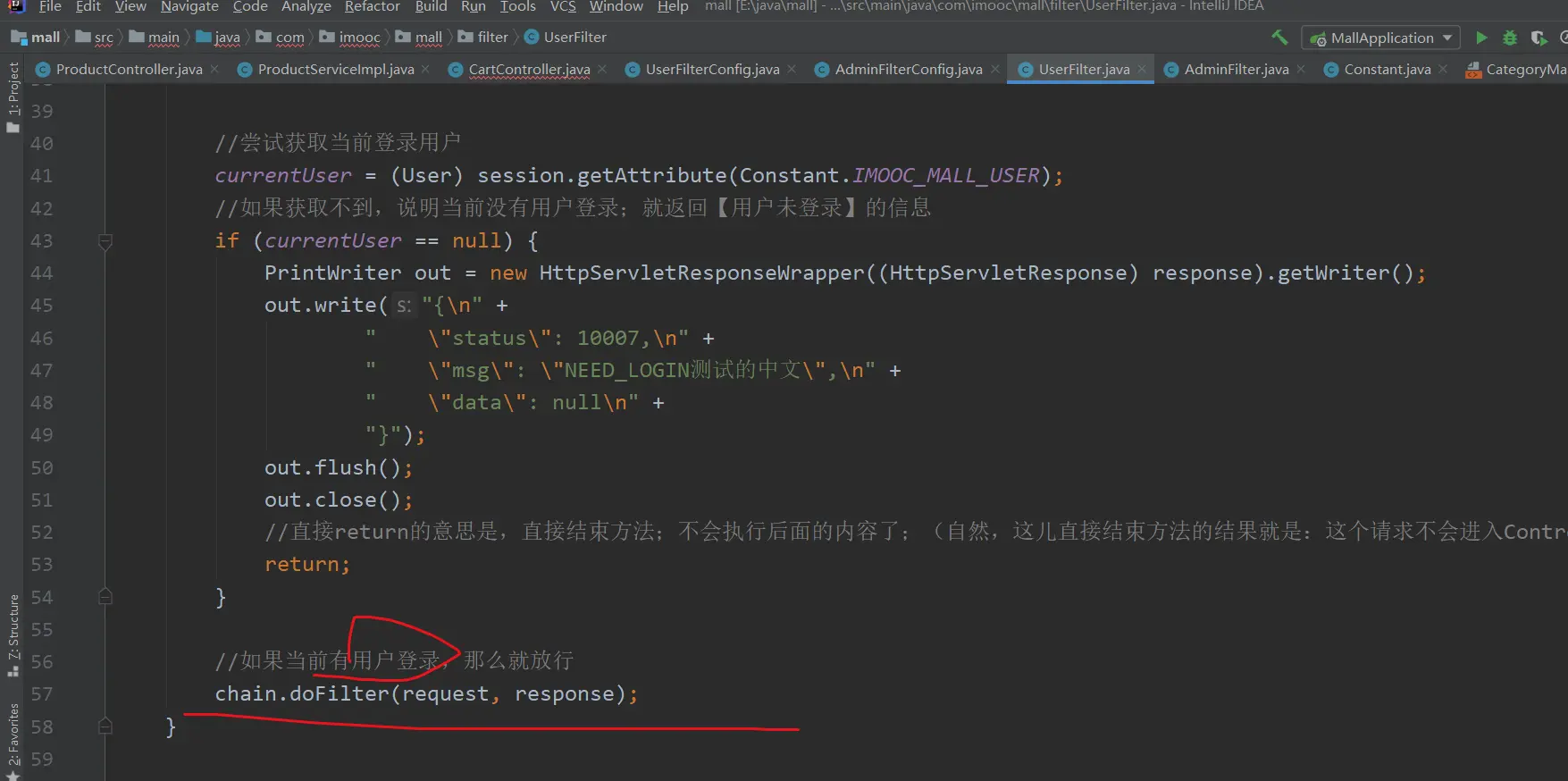Place cursor on out.close() line

tap(339, 500)
